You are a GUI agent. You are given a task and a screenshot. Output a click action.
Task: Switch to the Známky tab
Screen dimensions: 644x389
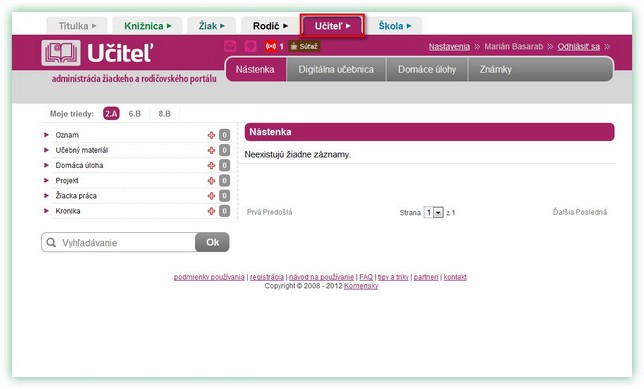(496, 69)
